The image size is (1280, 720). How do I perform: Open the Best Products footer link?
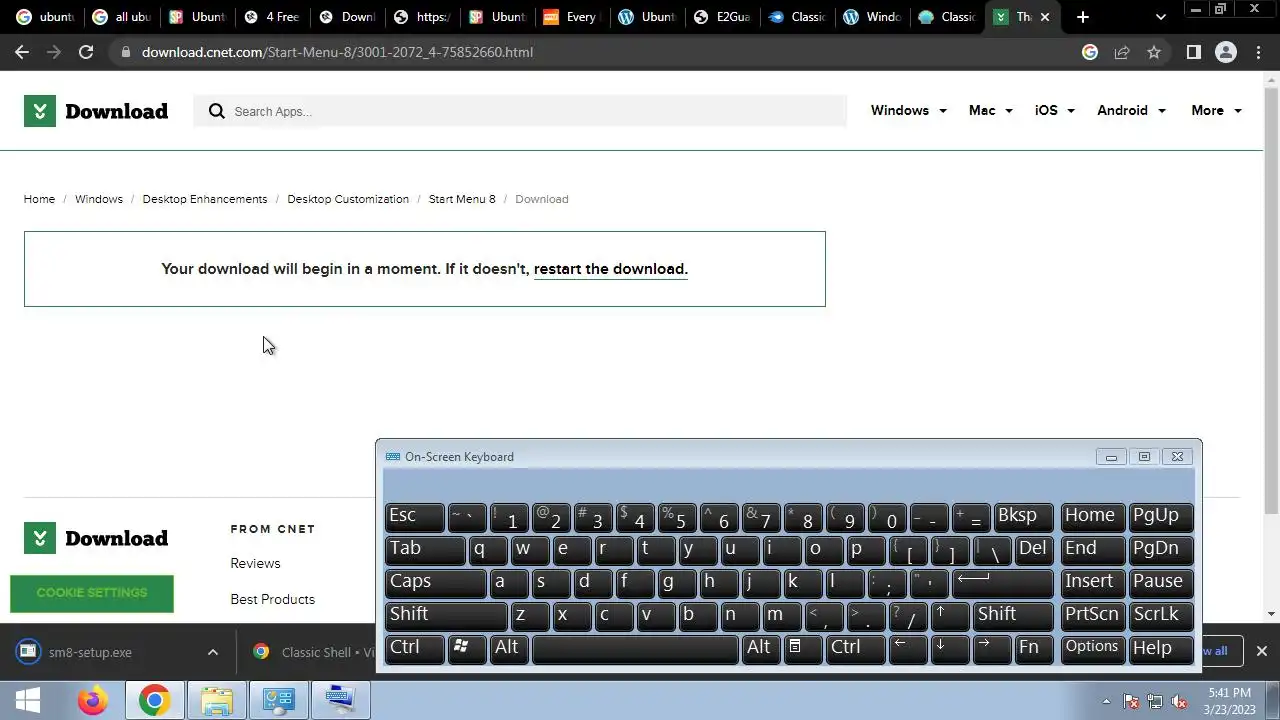click(272, 599)
